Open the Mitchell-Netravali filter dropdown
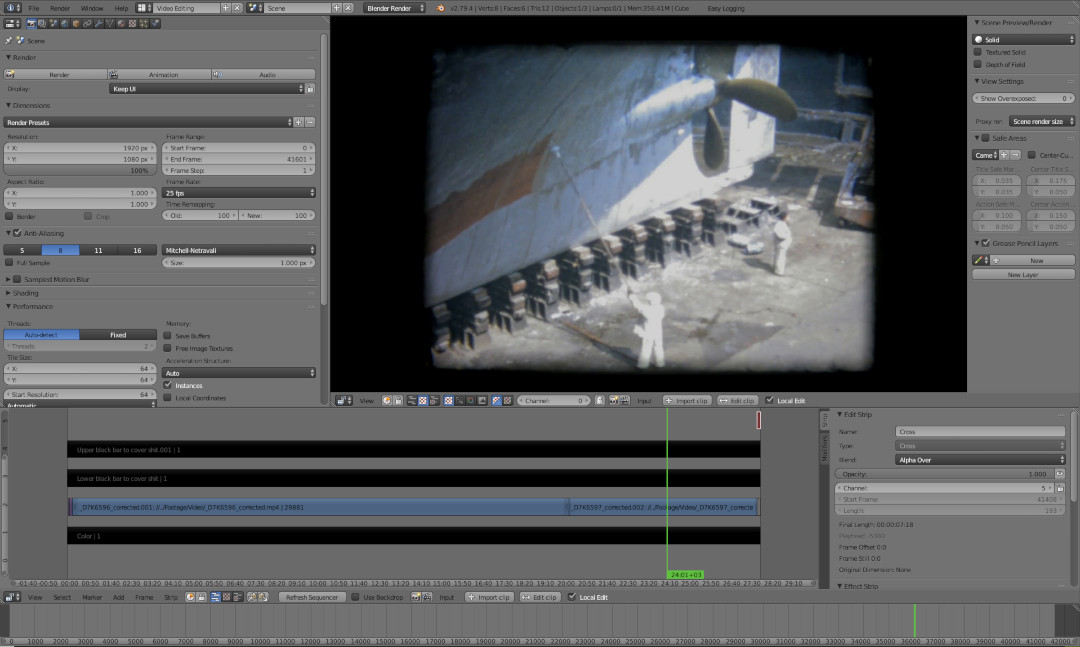1080x647 pixels. tap(238, 250)
